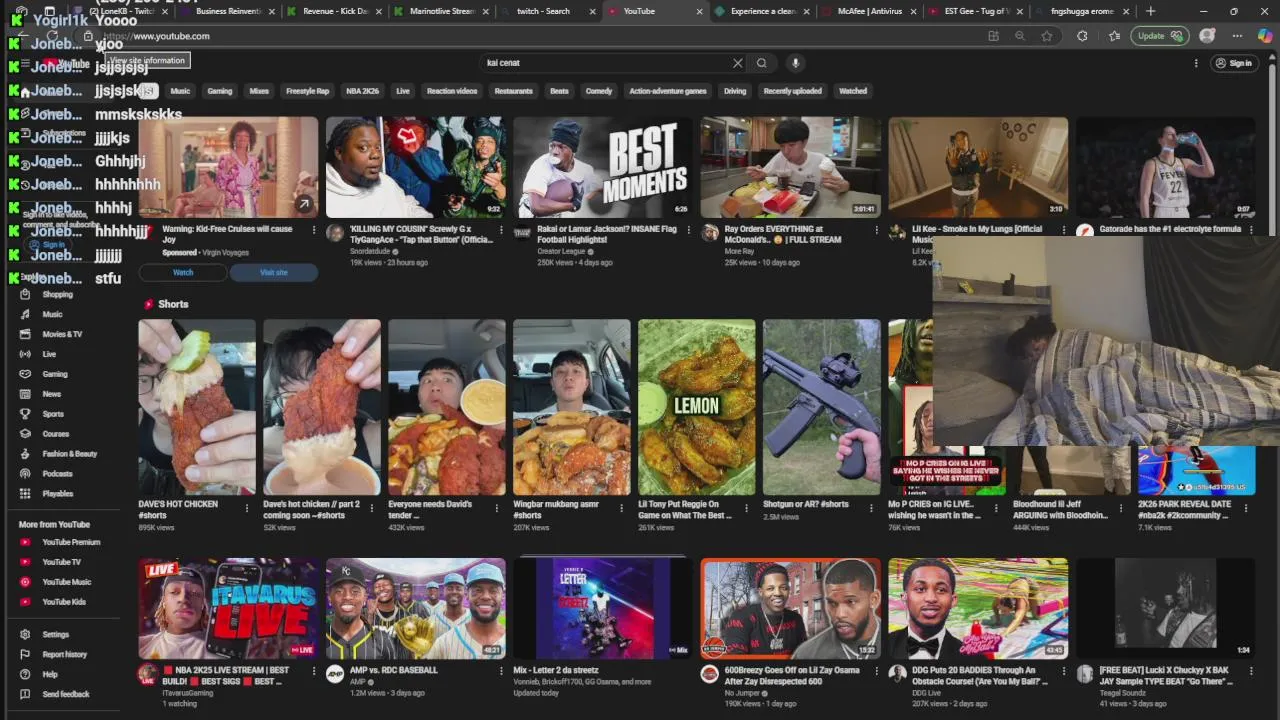
Task: Select the Recently uploaded filter chip
Action: pos(793,91)
